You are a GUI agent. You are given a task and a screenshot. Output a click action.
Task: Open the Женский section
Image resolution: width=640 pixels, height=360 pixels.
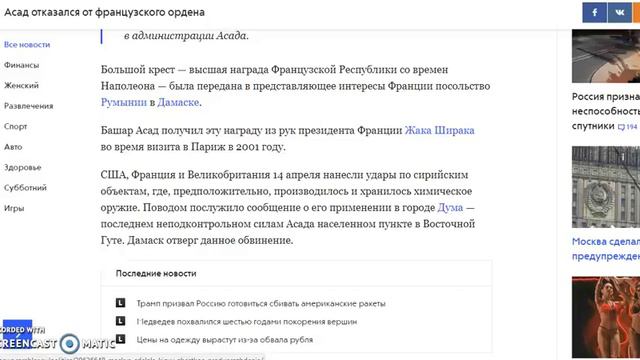21,85
